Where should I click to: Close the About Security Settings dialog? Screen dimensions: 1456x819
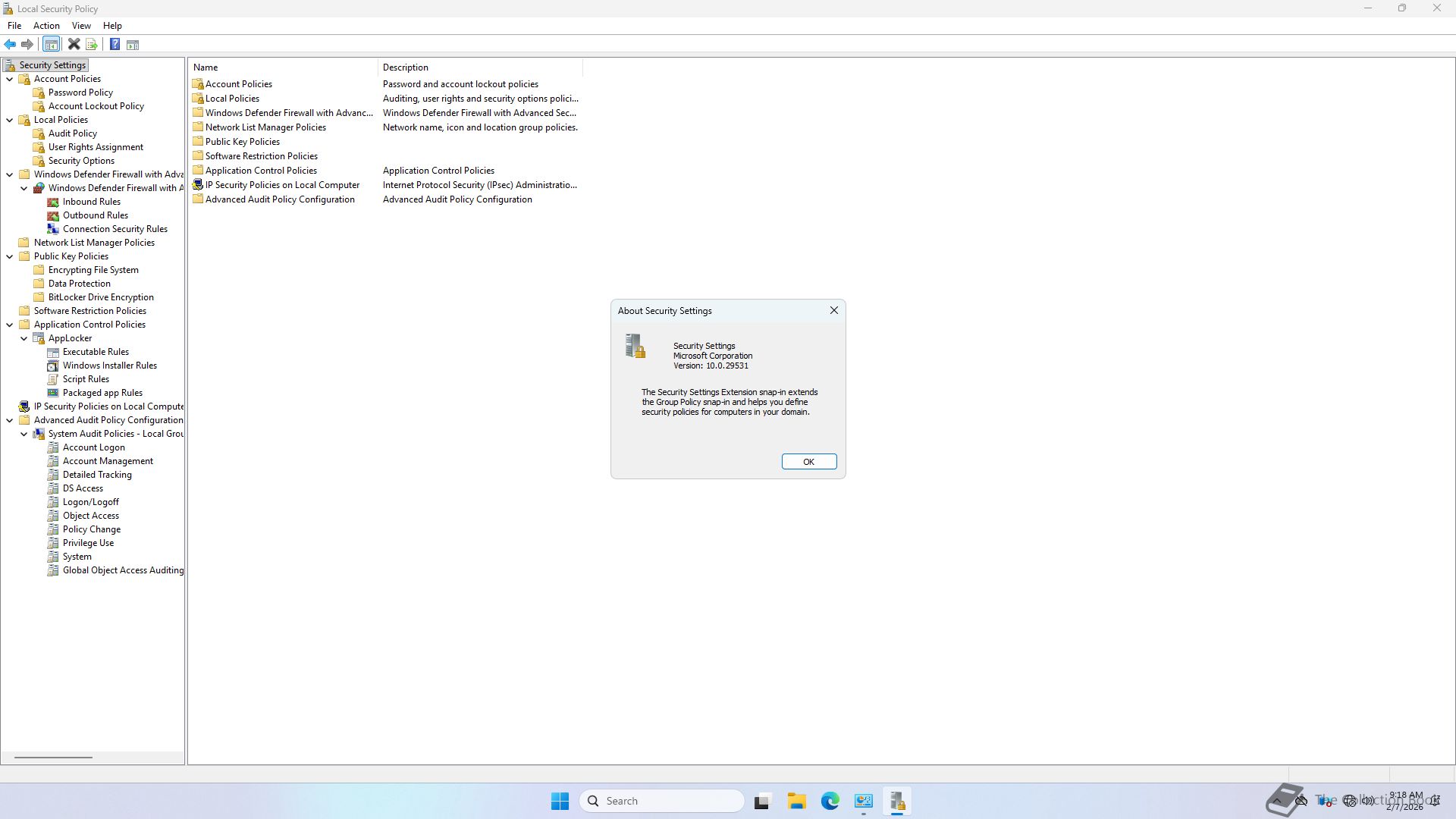pos(833,310)
